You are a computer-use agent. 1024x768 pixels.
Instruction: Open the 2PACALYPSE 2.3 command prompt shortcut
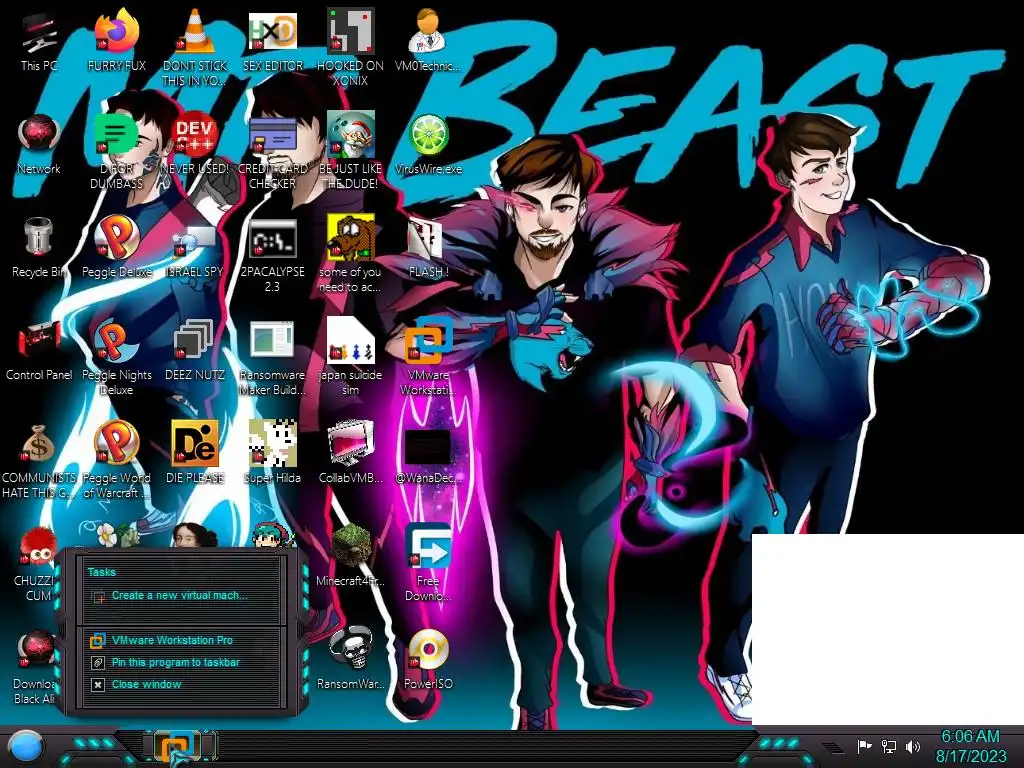point(272,256)
